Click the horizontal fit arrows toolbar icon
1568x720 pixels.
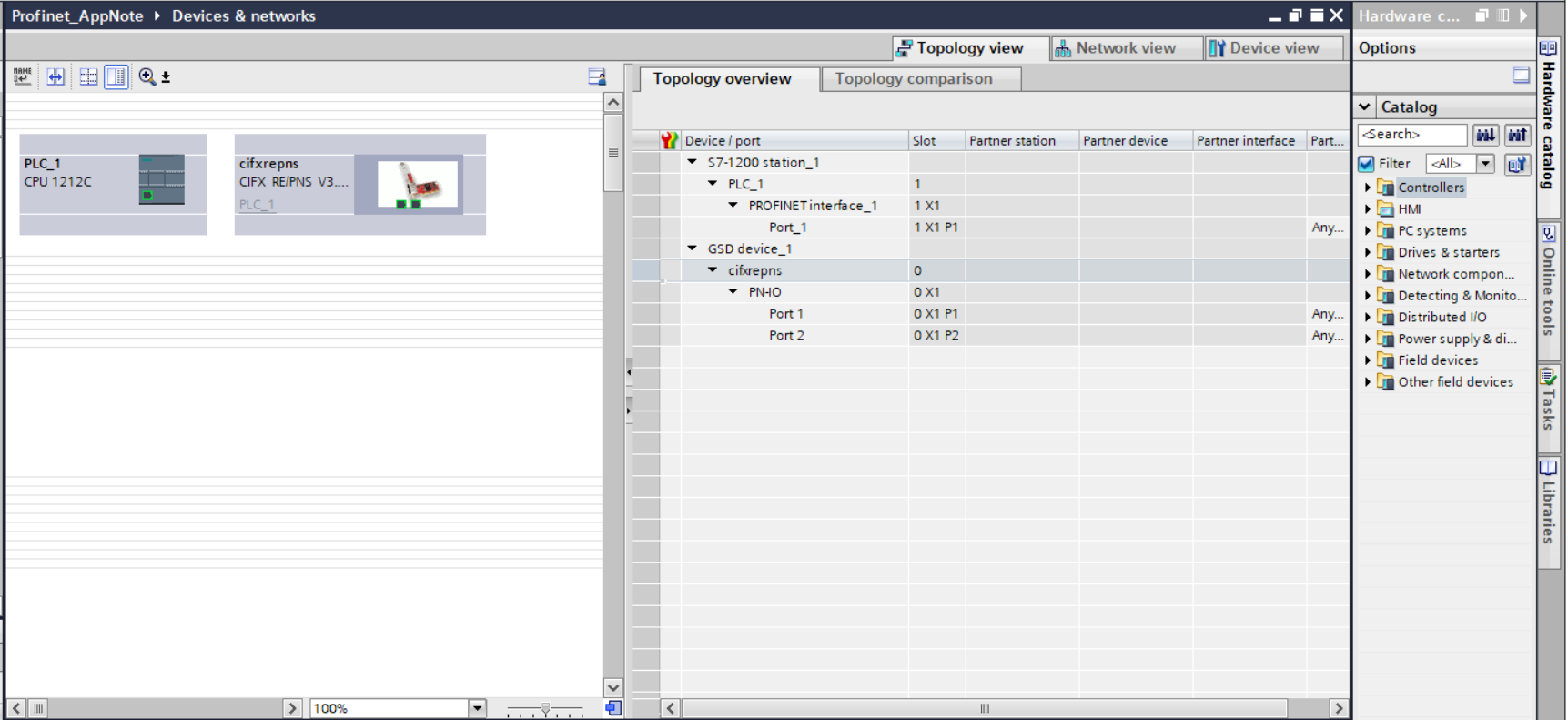(56, 76)
